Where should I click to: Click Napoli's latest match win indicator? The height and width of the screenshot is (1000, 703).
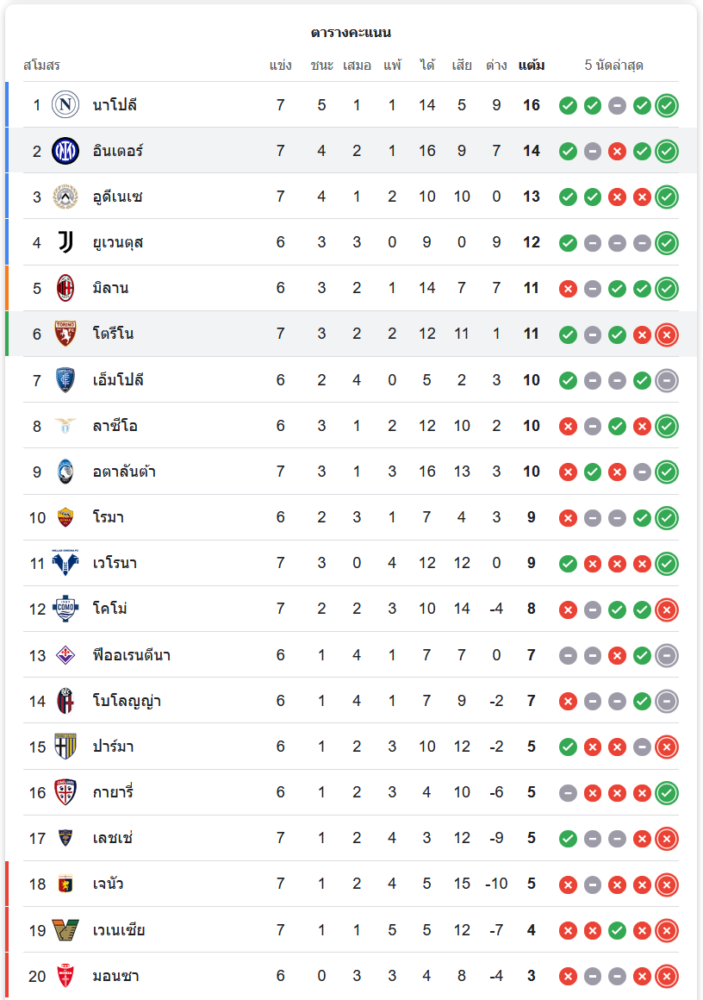click(x=667, y=105)
